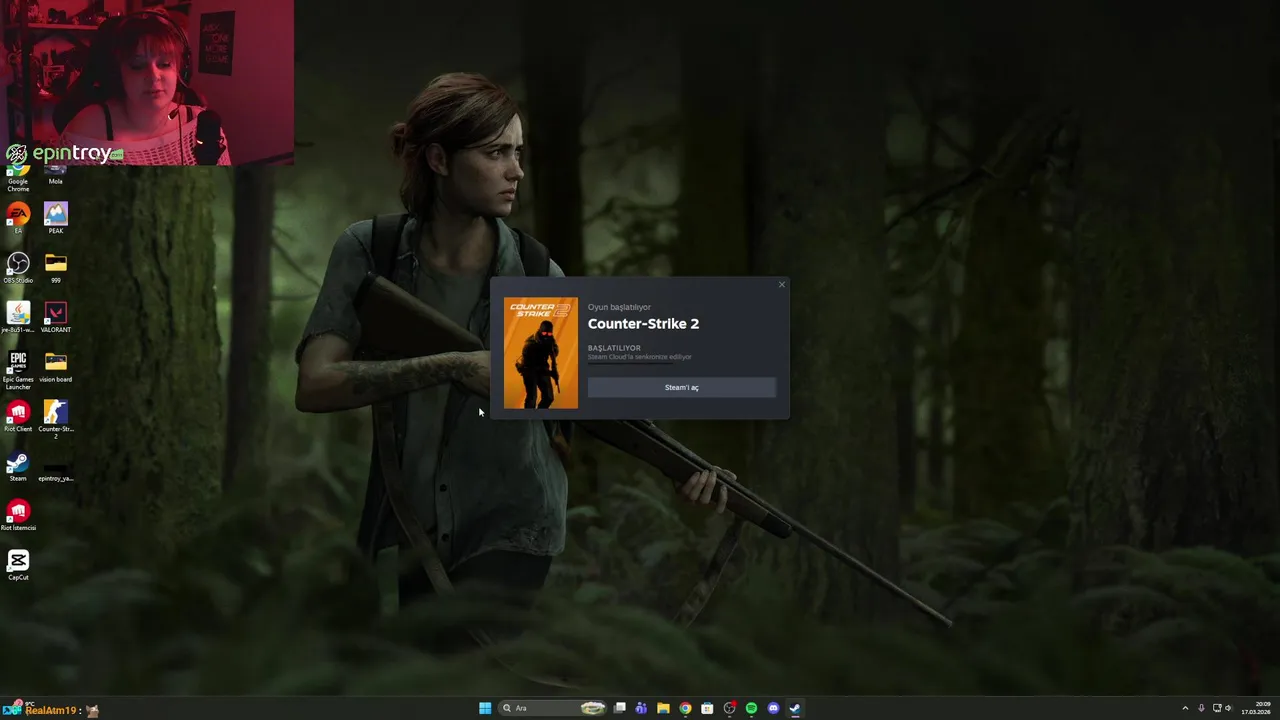The image size is (1280, 720).
Task: Select the Riot Client desktop shortcut
Action: click(x=18, y=416)
